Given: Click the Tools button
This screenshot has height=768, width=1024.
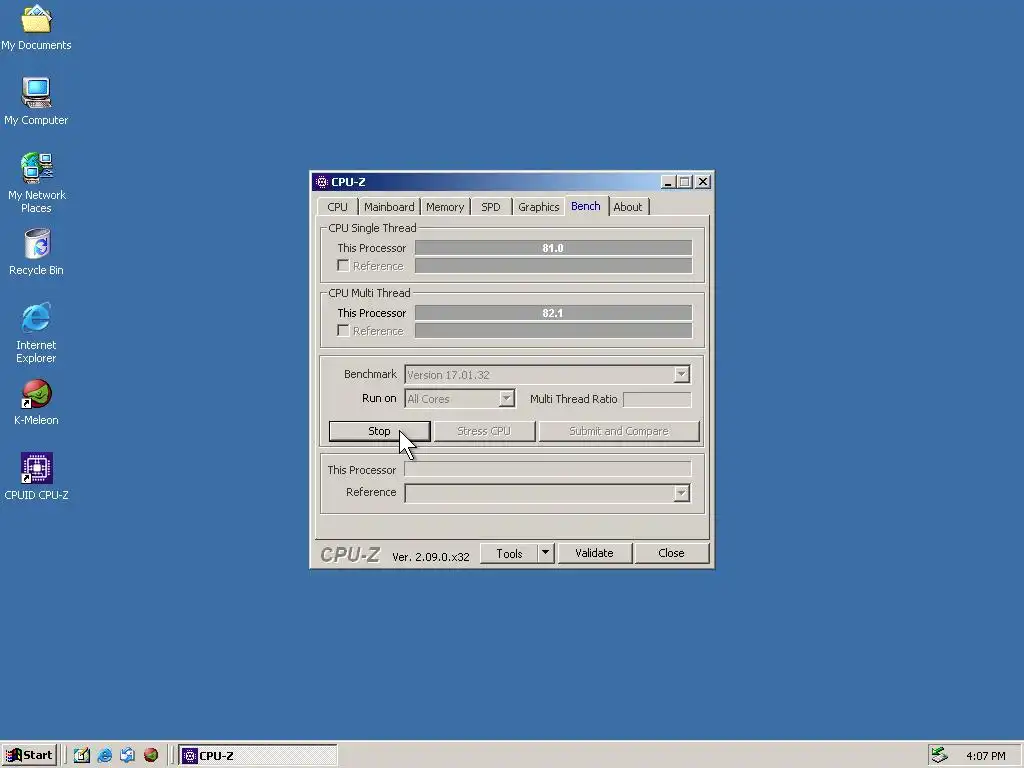Looking at the screenshot, I should [x=509, y=553].
